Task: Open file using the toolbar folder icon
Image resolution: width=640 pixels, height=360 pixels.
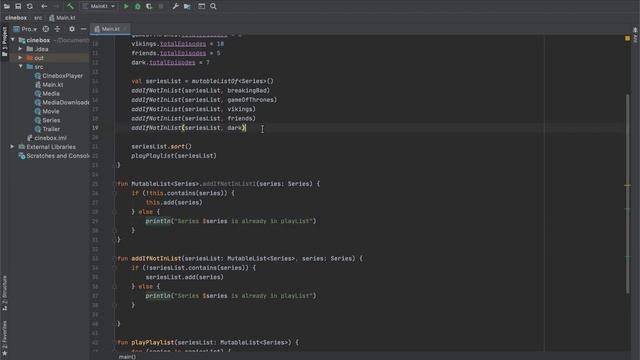Action: pos(7,6)
